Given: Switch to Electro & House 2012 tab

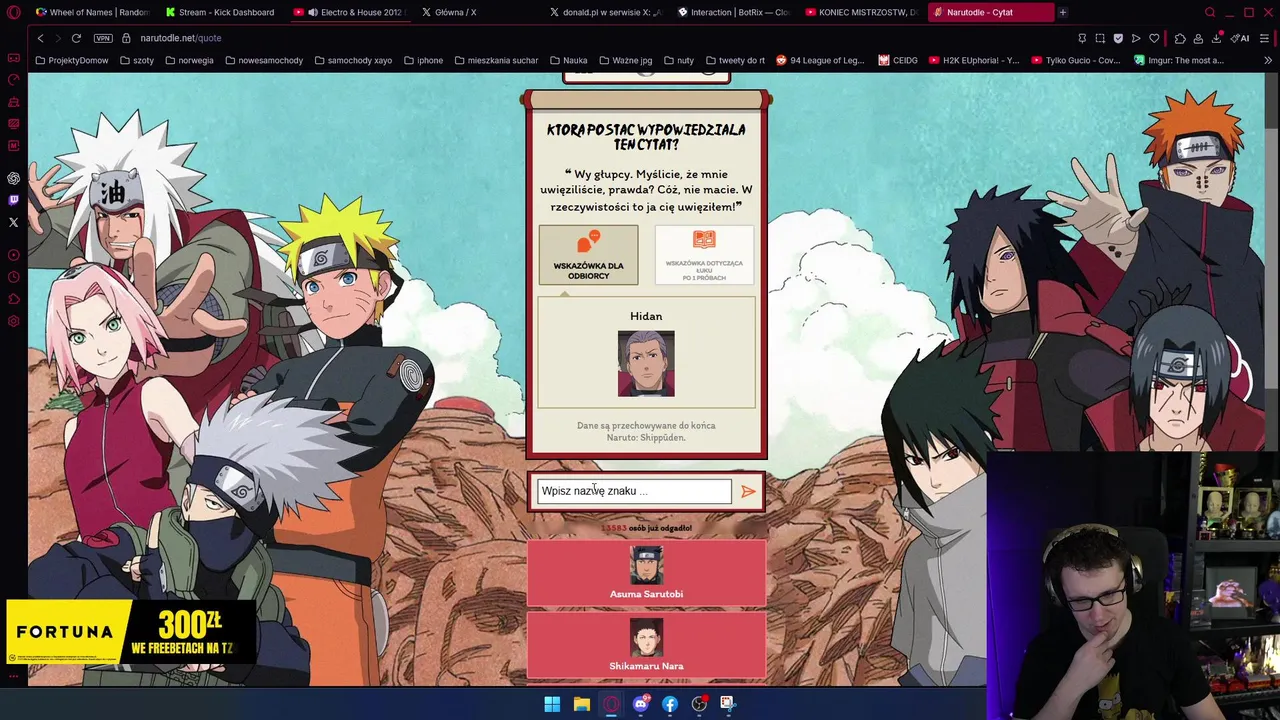Looking at the screenshot, I should (350, 12).
